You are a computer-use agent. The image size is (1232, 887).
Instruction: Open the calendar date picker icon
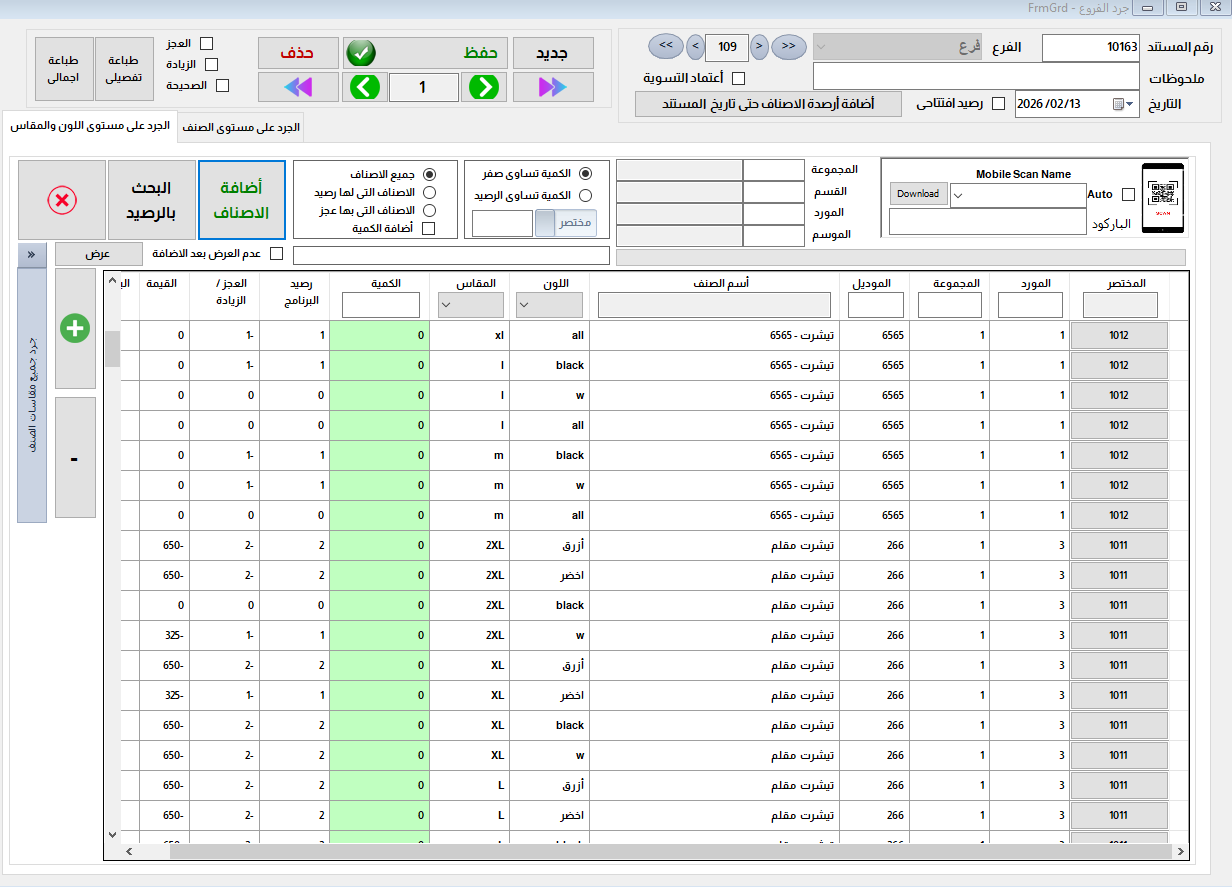1119,104
